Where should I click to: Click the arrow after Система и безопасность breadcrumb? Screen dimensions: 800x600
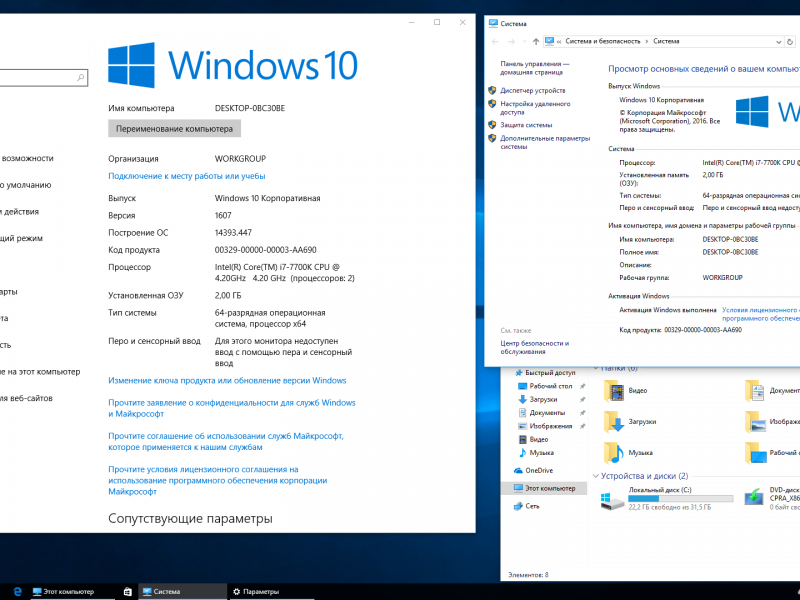(x=646, y=41)
